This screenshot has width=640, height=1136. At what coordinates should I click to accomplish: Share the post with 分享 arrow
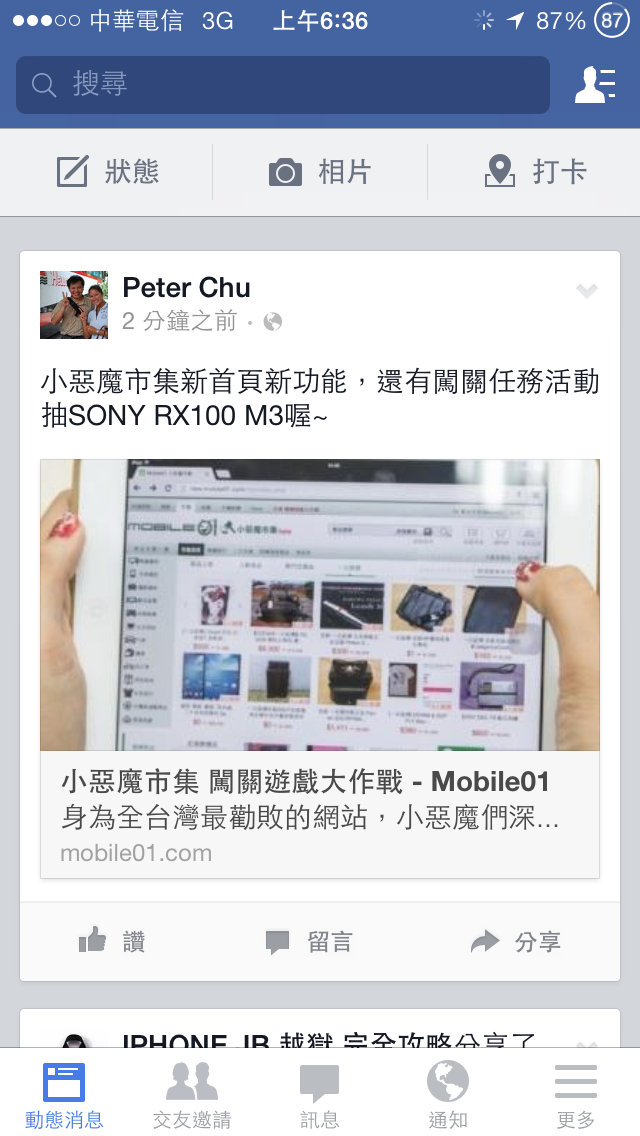pos(485,941)
